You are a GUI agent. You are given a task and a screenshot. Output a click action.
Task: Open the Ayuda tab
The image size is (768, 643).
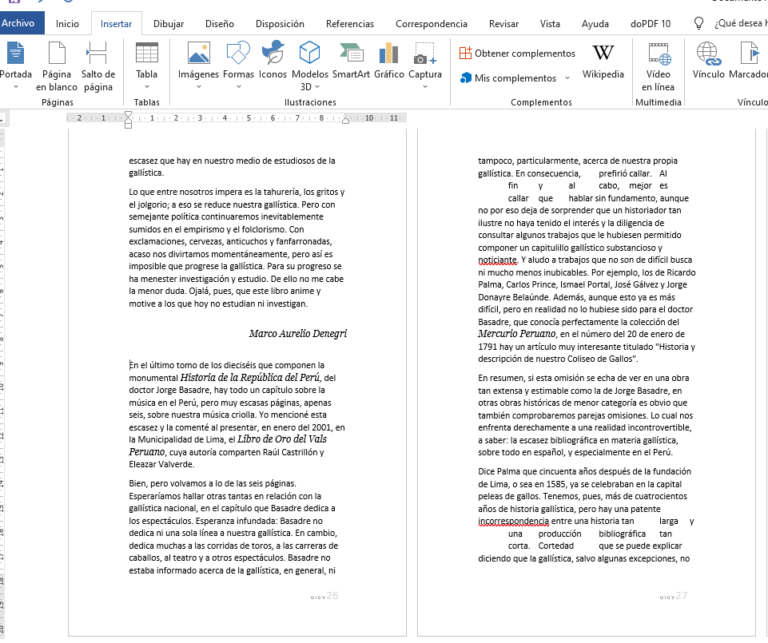click(595, 24)
